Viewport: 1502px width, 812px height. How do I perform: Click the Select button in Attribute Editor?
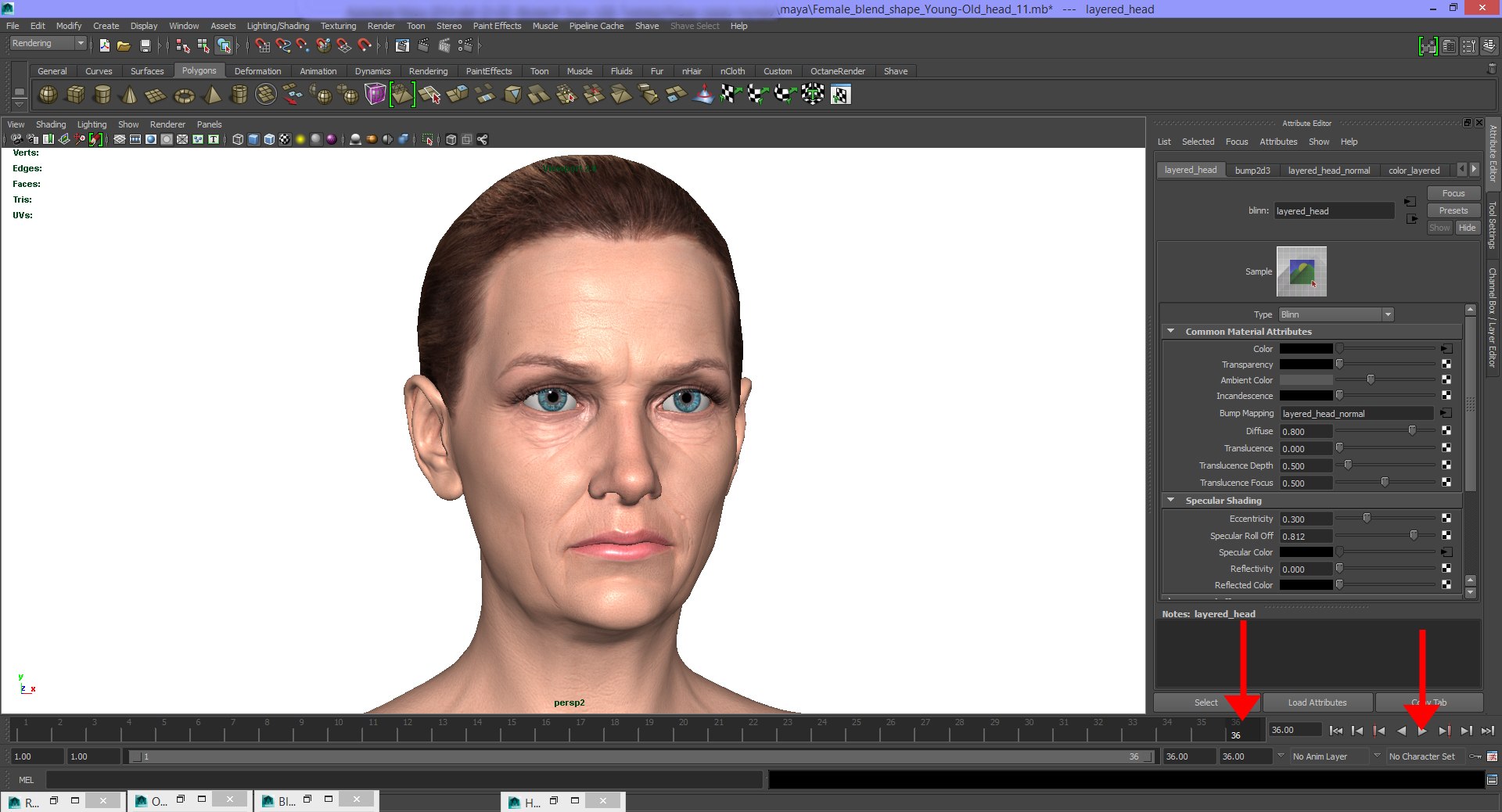1206,702
